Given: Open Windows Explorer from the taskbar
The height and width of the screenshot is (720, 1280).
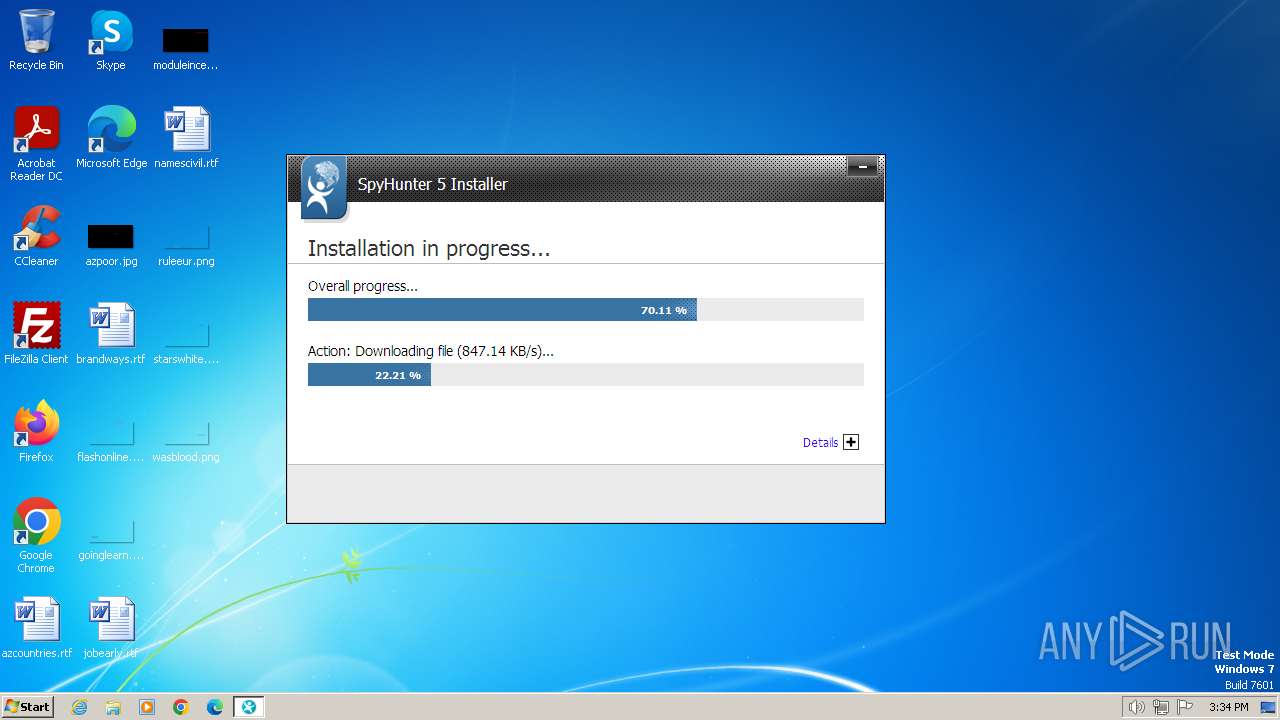Looking at the screenshot, I should (113, 707).
